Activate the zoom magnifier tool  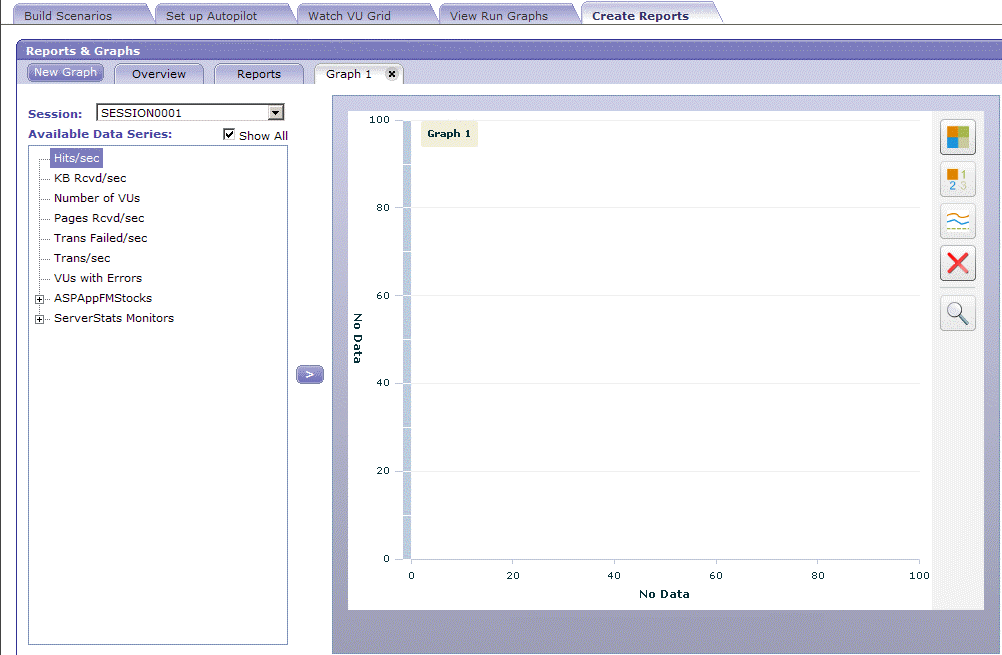coord(957,312)
